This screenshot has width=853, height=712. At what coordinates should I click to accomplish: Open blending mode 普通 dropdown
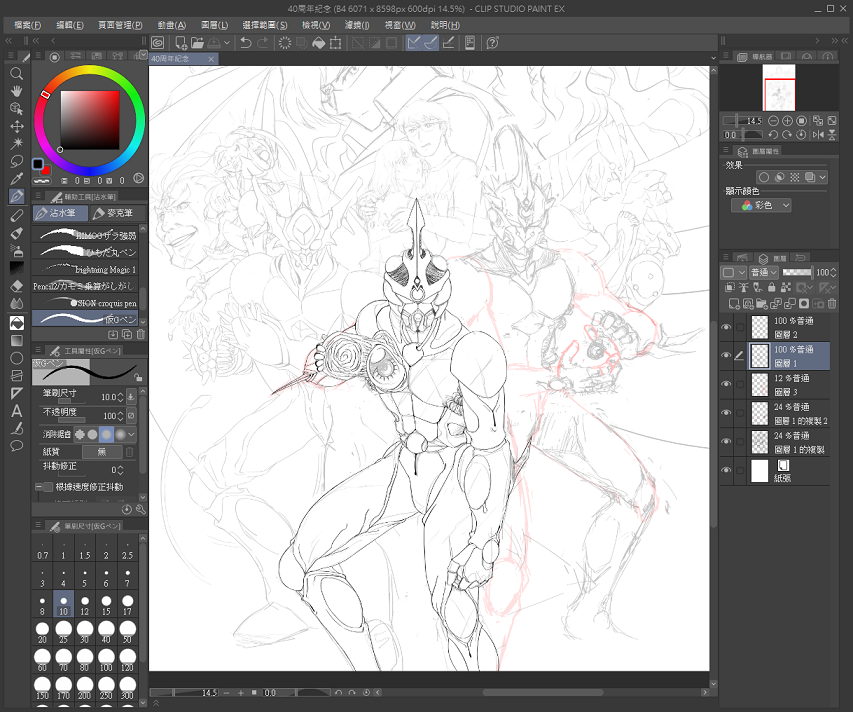(764, 272)
